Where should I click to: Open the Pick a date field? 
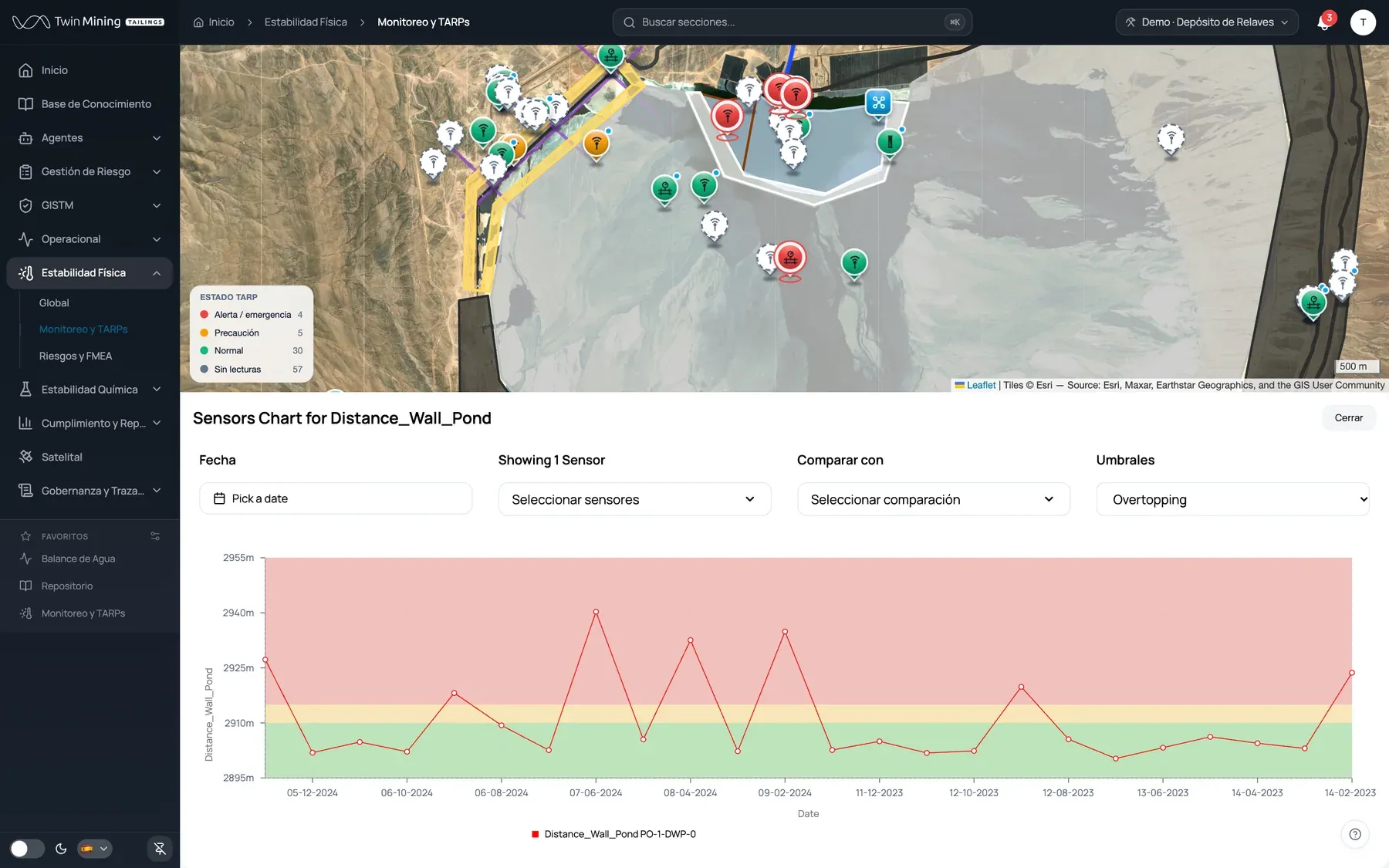[336, 498]
